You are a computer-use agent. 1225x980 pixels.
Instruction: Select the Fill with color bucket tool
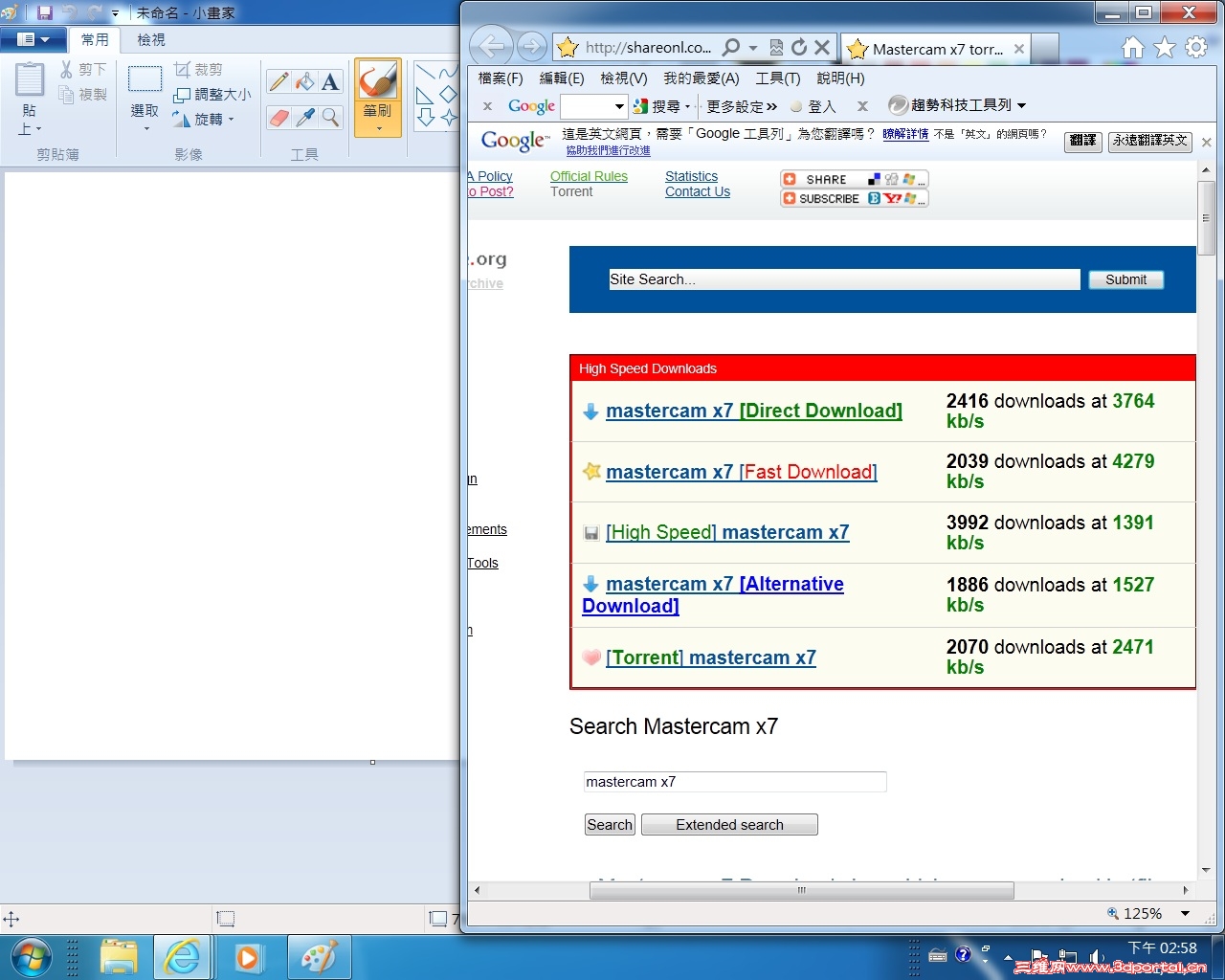pos(304,82)
